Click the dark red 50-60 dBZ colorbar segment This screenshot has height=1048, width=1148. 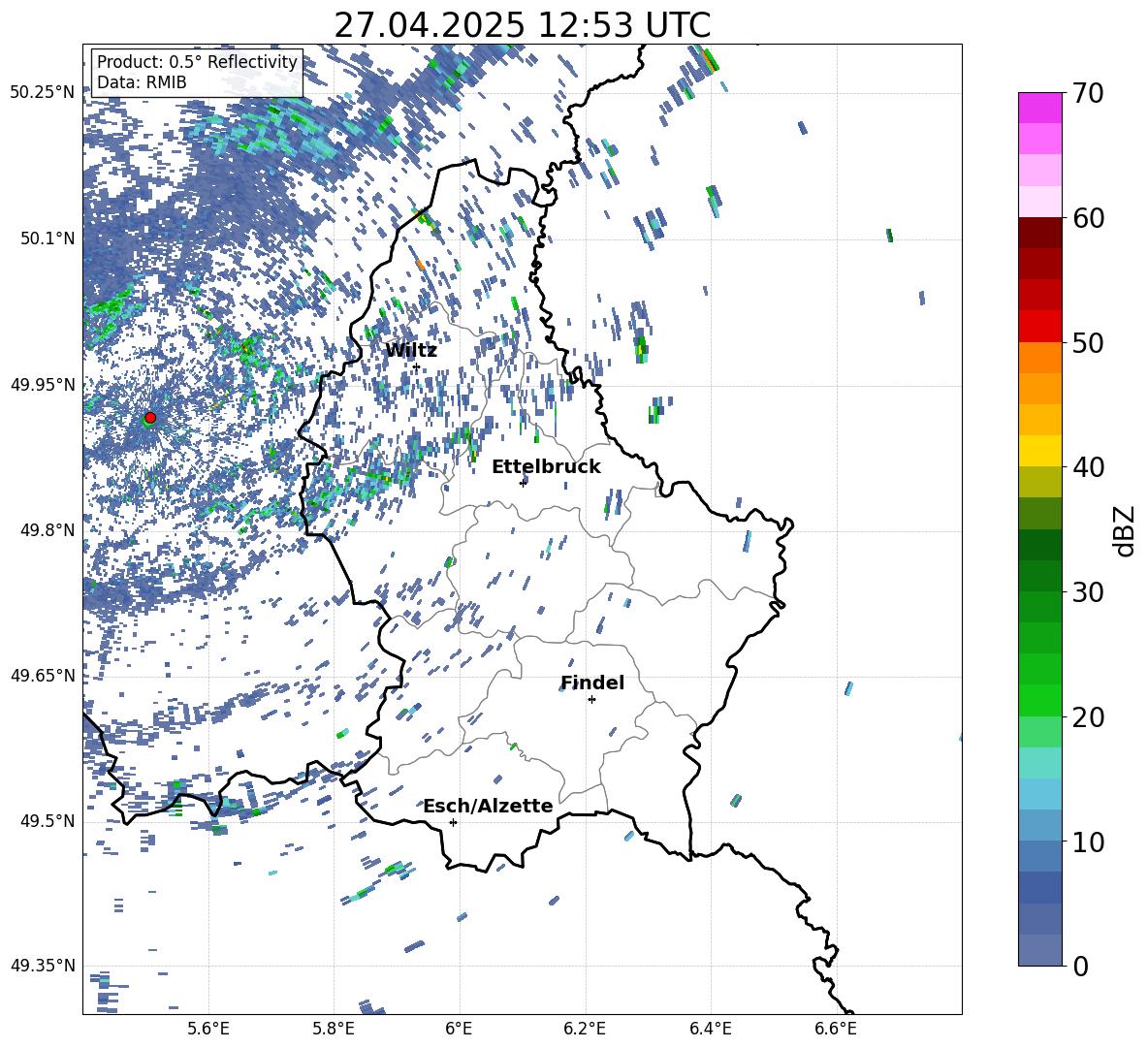(x=1039, y=279)
